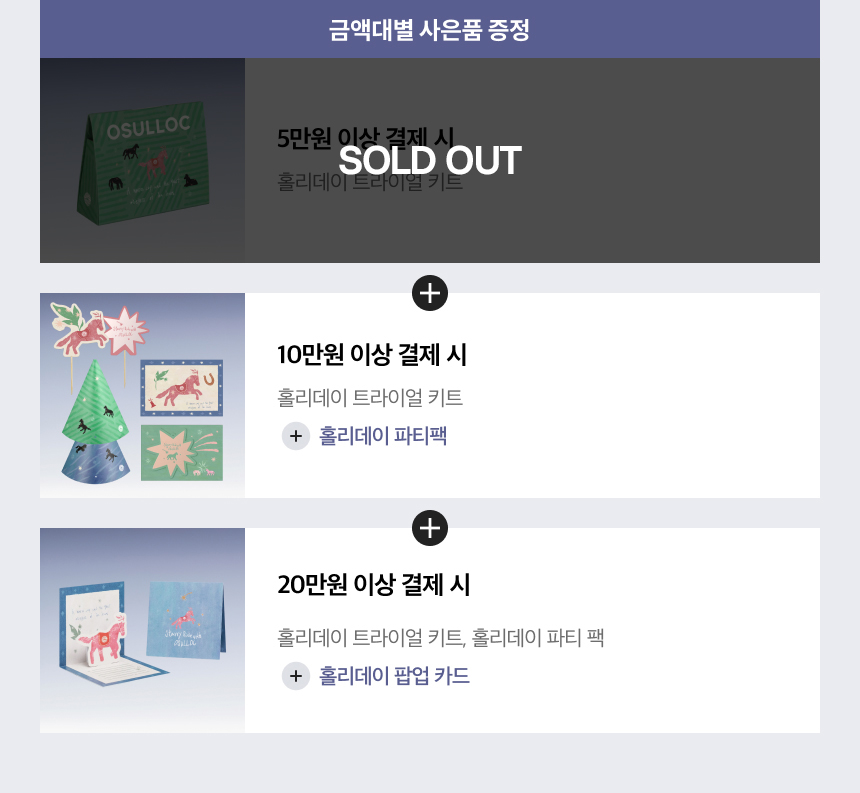The image size is (860, 793).
Task: Click the small plus icon beside 홀리데이 파티팩
Action: [x=296, y=436]
